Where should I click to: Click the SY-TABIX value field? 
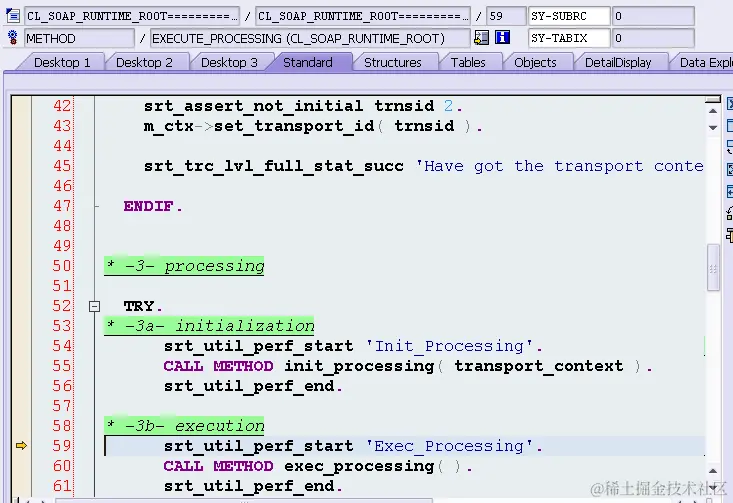653,38
